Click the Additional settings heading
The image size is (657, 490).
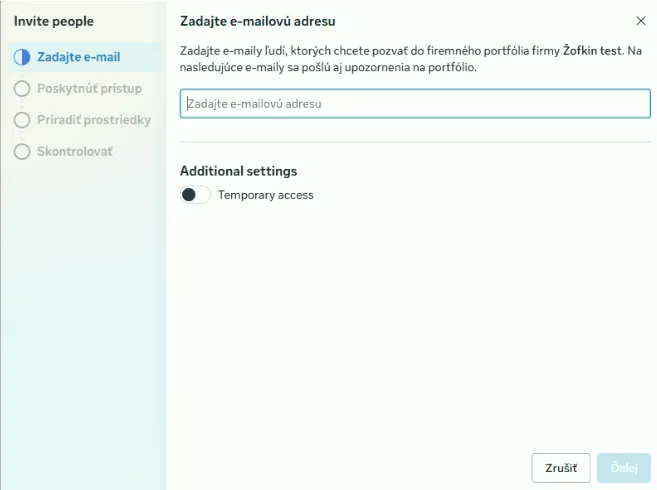coord(238,171)
